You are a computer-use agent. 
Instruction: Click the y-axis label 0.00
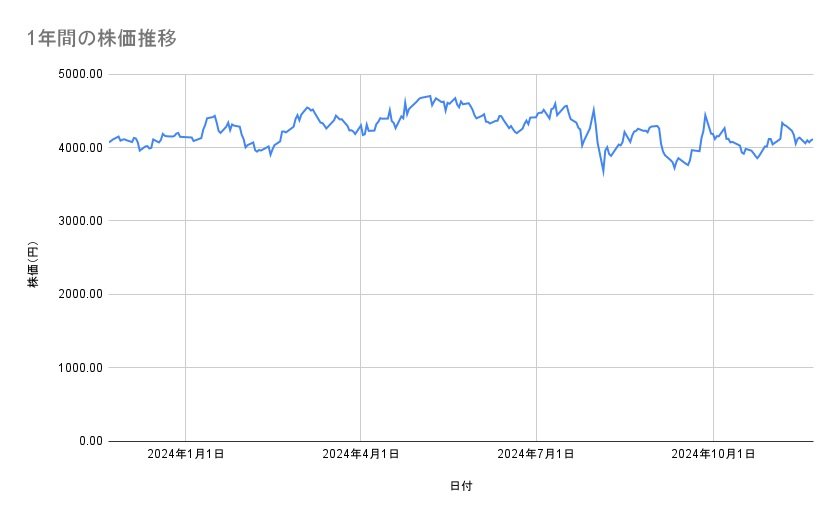click(90, 441)
